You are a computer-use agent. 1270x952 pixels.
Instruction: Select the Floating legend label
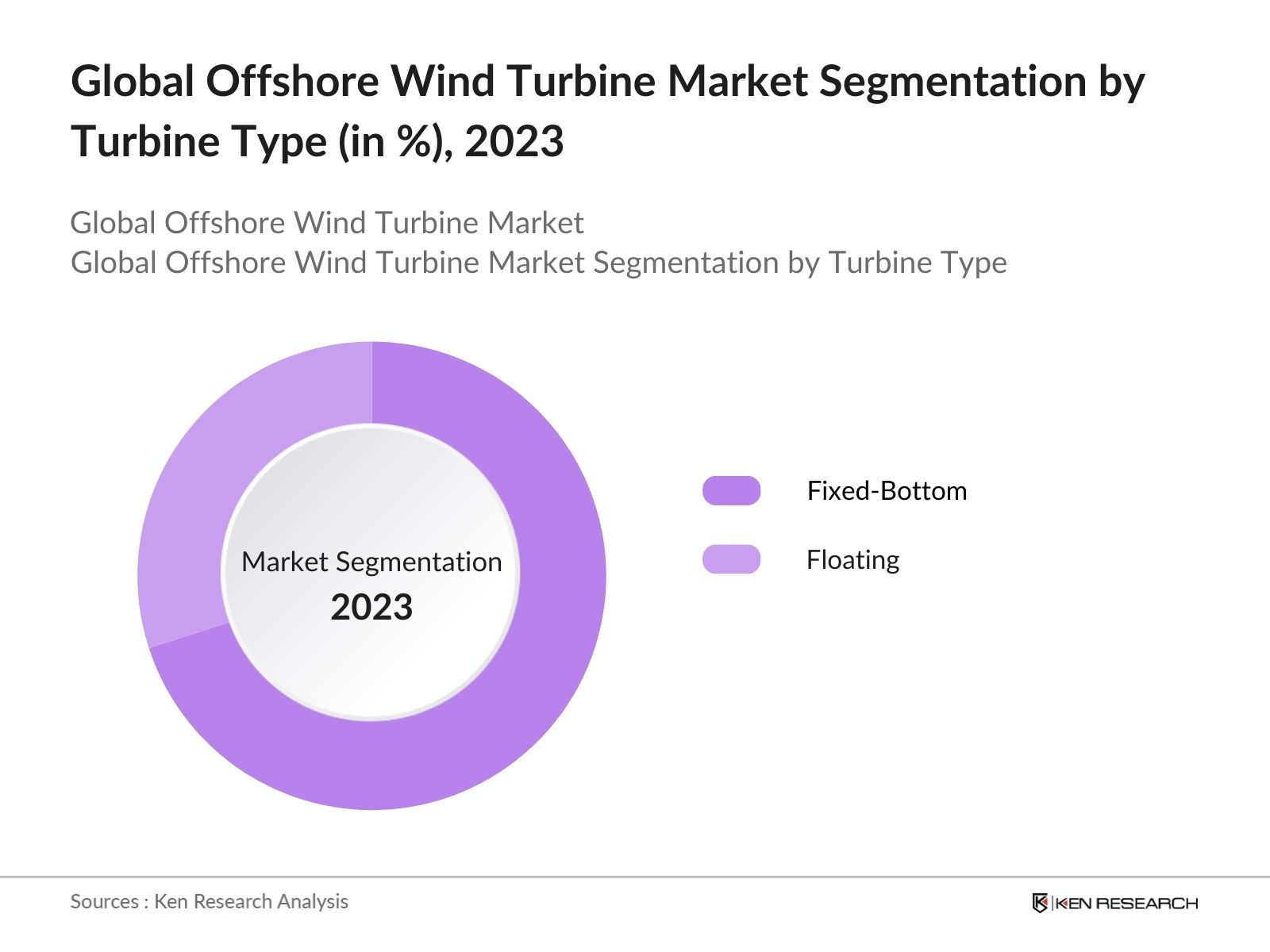[x=852, y=560]
